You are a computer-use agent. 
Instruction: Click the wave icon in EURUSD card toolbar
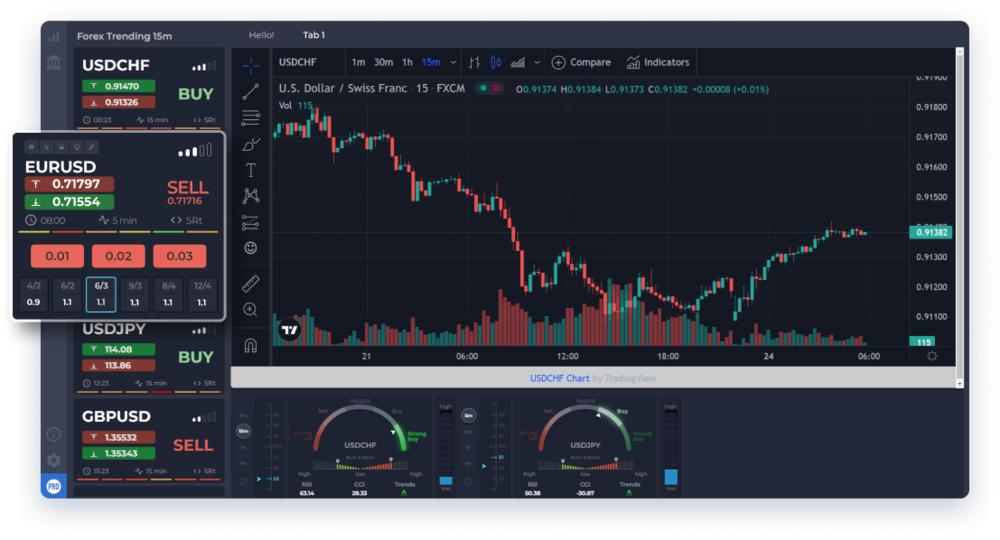click(x=46, y=147)
